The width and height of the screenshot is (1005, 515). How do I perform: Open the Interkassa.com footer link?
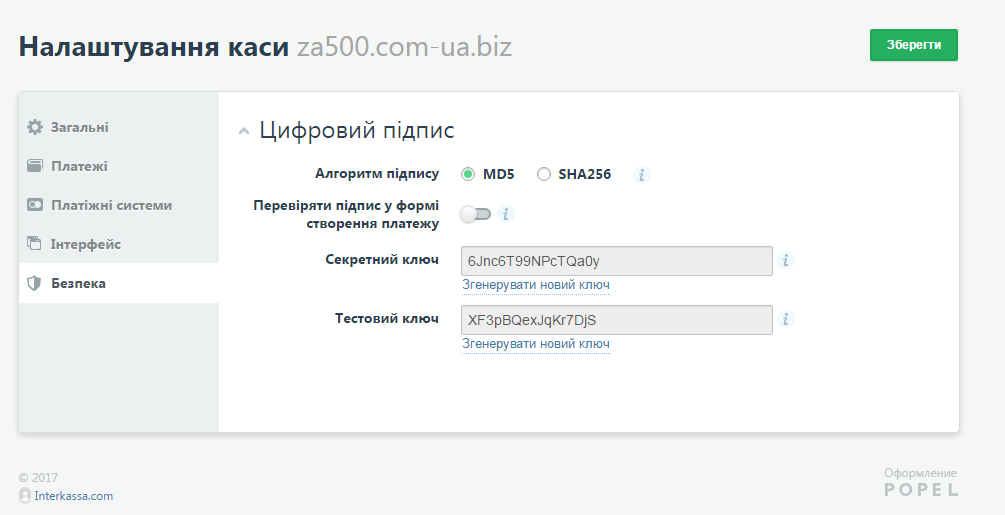73,496
